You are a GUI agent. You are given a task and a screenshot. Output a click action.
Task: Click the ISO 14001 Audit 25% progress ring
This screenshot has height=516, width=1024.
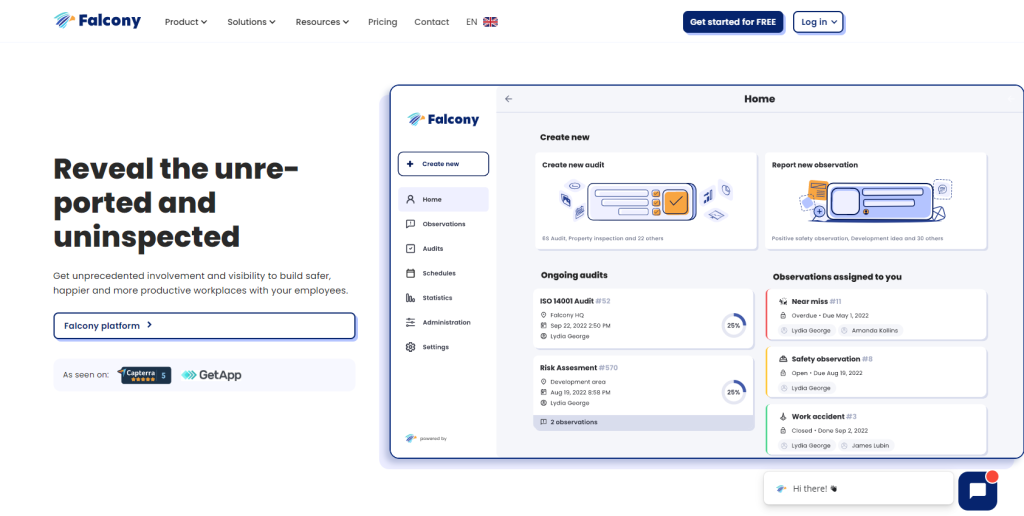tap(734, 325)
